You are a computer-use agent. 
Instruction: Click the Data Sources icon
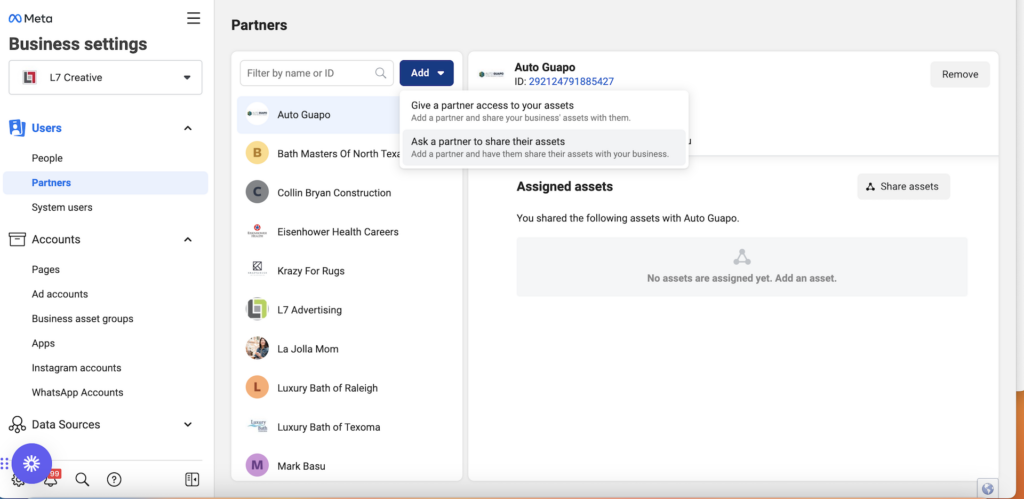(17, 425)
